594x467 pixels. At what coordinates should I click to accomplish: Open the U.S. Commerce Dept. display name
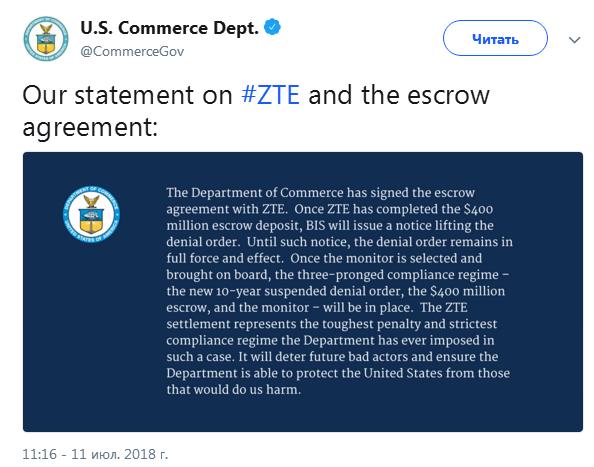(x=169, y=28)
